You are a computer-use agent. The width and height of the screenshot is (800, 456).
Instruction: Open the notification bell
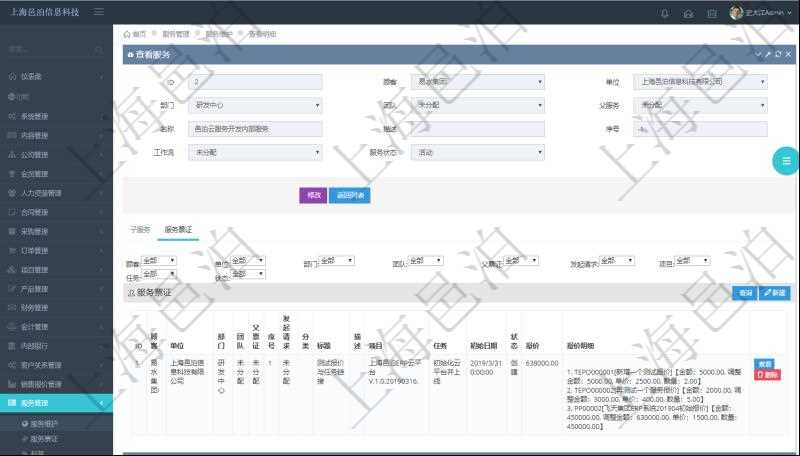pos(665,13)
